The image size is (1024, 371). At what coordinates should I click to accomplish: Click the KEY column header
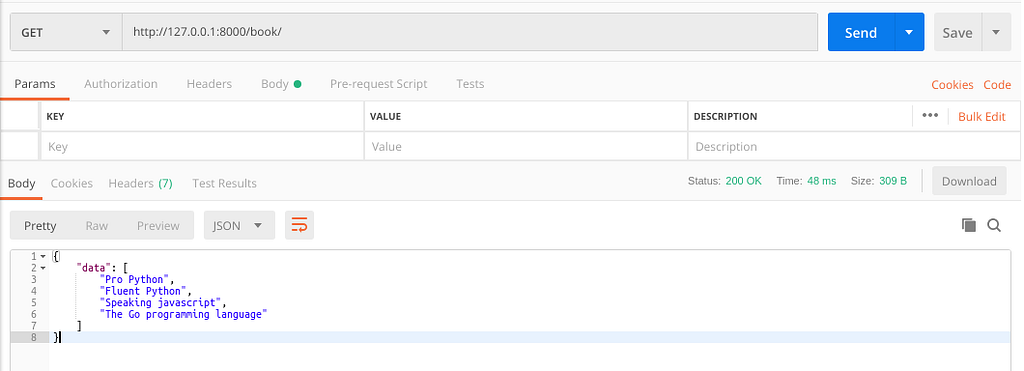pos(55,117)
